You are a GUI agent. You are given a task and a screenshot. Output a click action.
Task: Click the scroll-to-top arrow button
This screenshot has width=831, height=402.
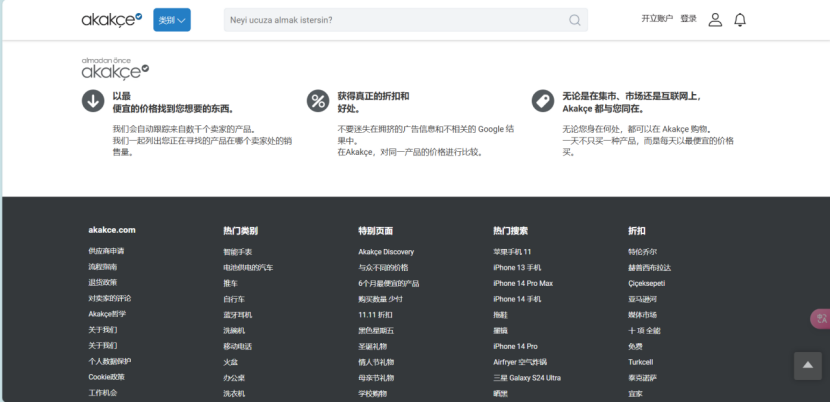[x=808, y=365]
